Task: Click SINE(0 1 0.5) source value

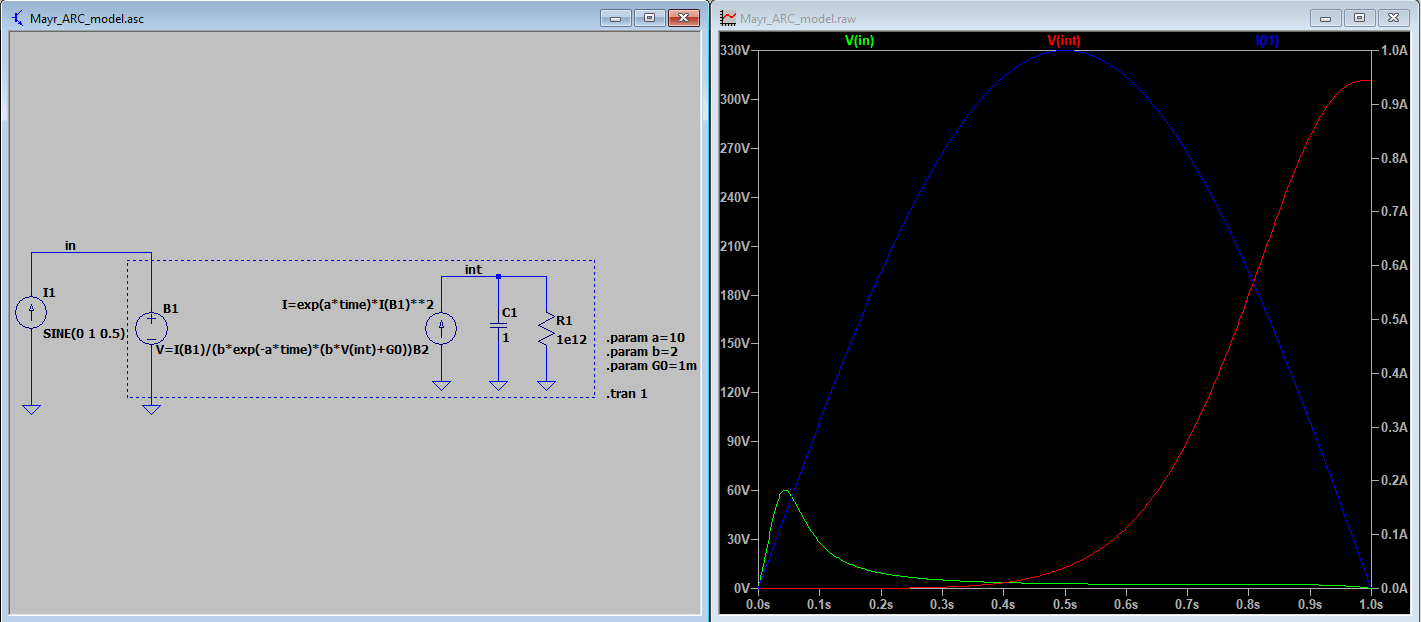Action: point(85,334)
